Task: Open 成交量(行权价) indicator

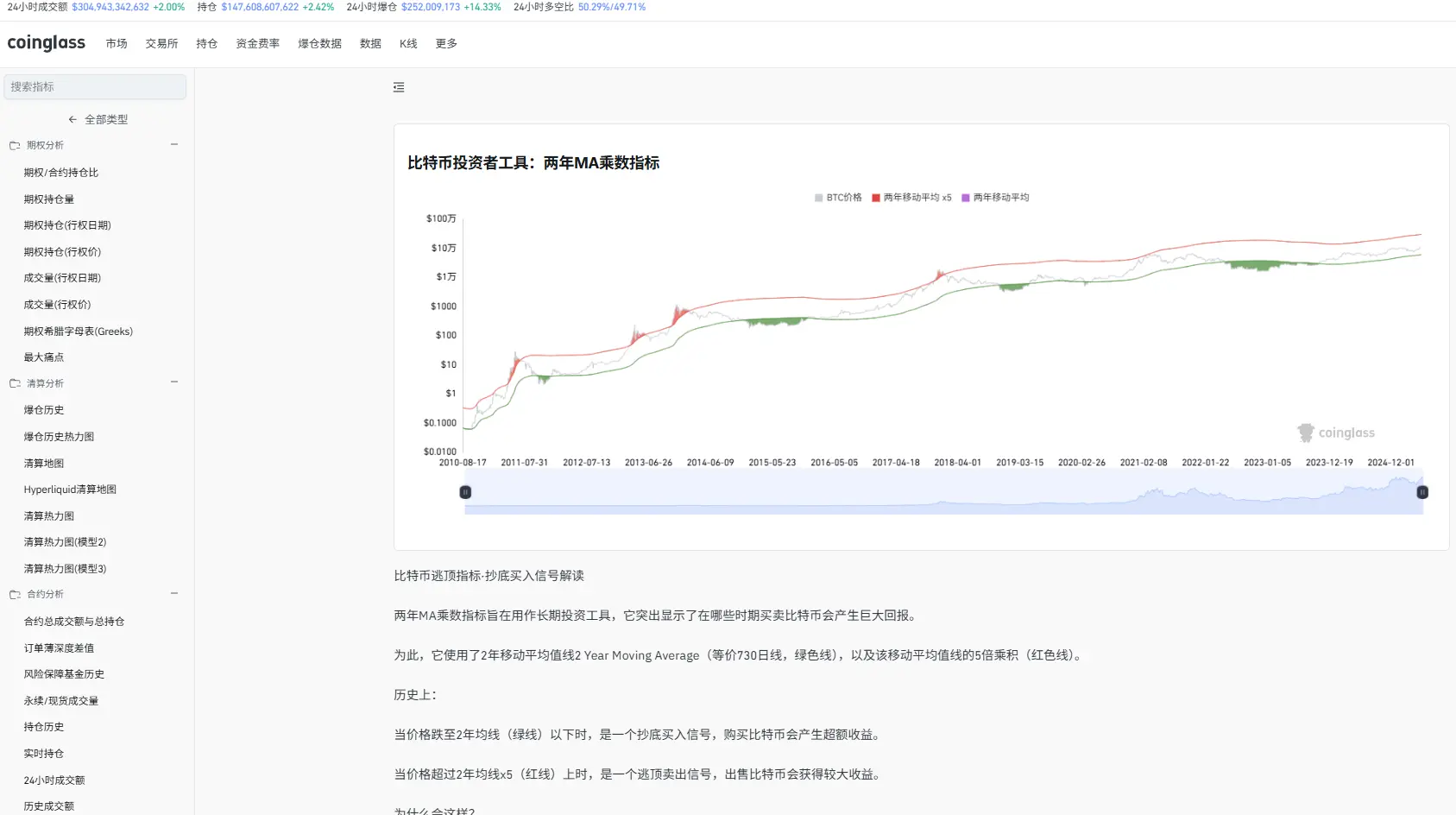Action: point(57,305)
